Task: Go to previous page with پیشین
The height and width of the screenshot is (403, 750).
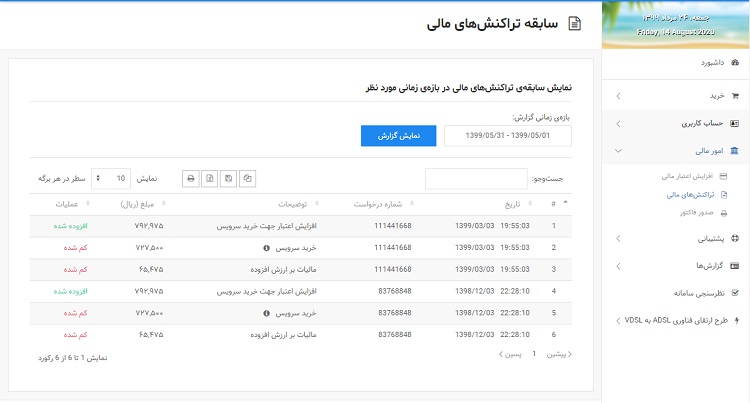Action: [559, 354]
